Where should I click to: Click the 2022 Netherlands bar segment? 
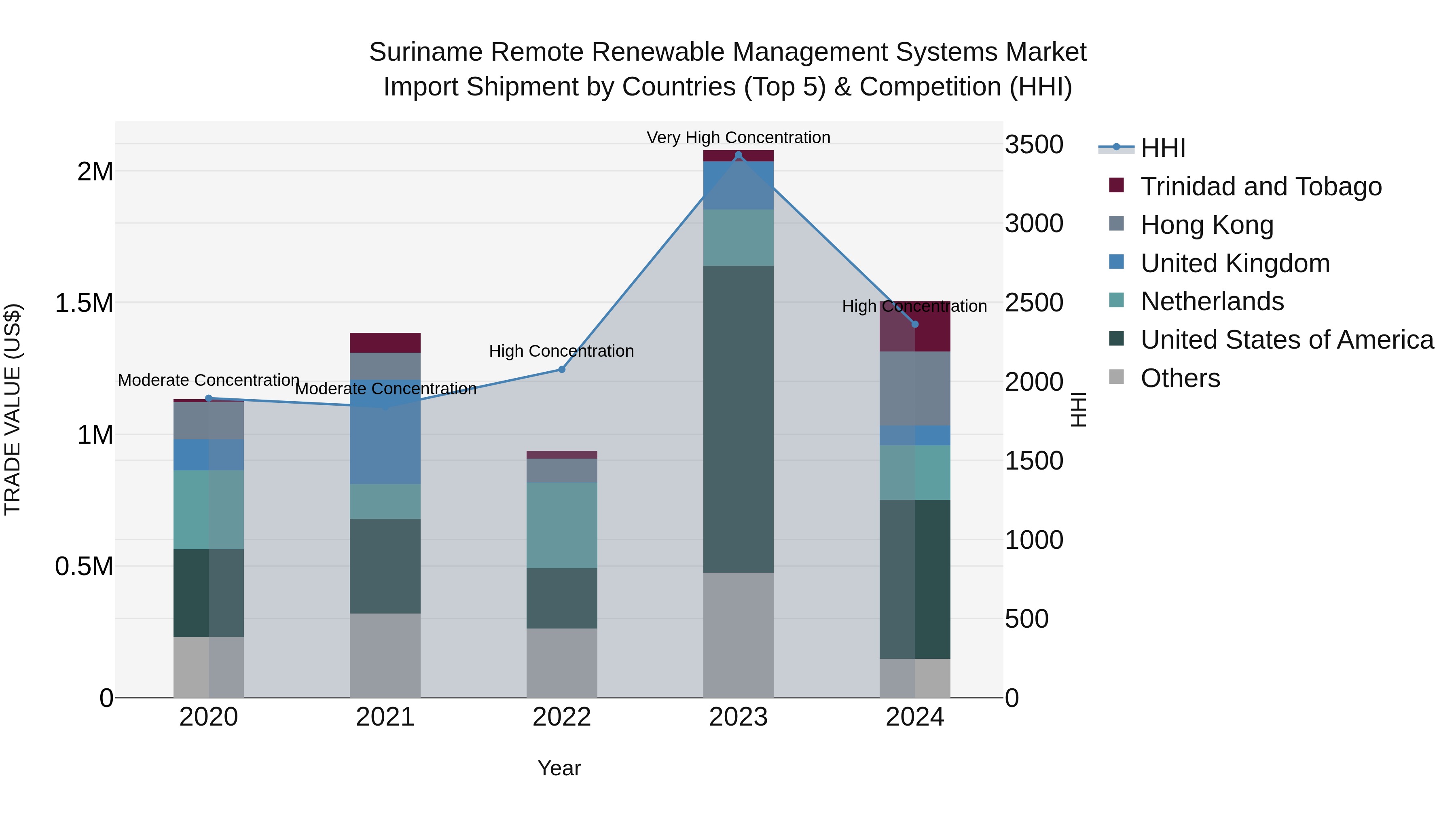(x=562, y=526)
